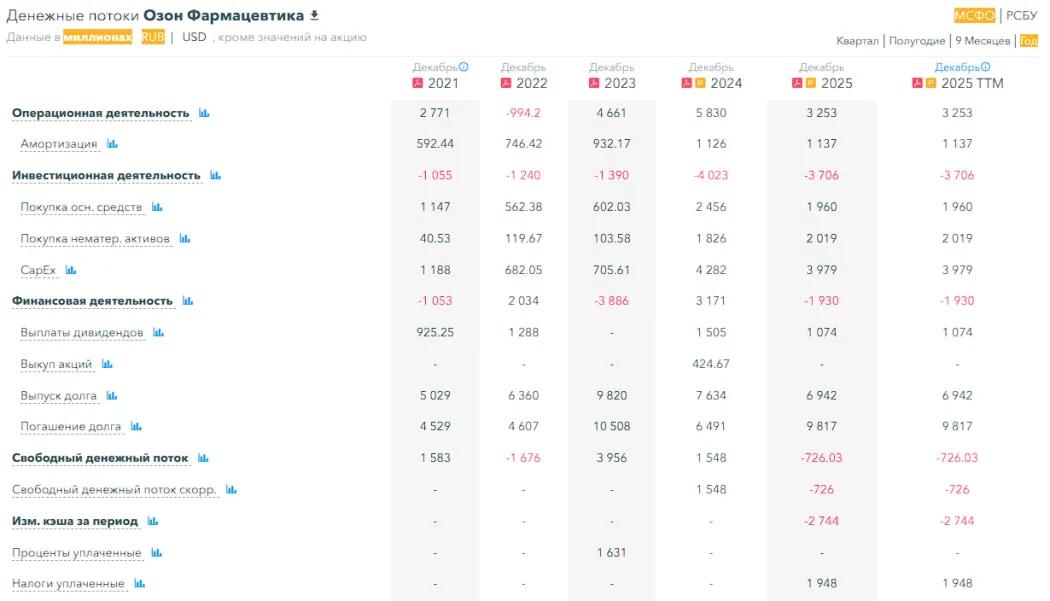
Task: Click the Инвестиционная деятельность label
Action: coord(106,175)
